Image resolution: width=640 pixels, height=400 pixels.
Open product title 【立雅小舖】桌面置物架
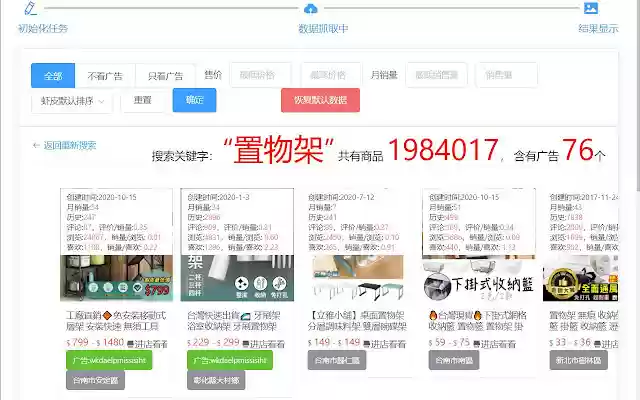click(358, 321)
